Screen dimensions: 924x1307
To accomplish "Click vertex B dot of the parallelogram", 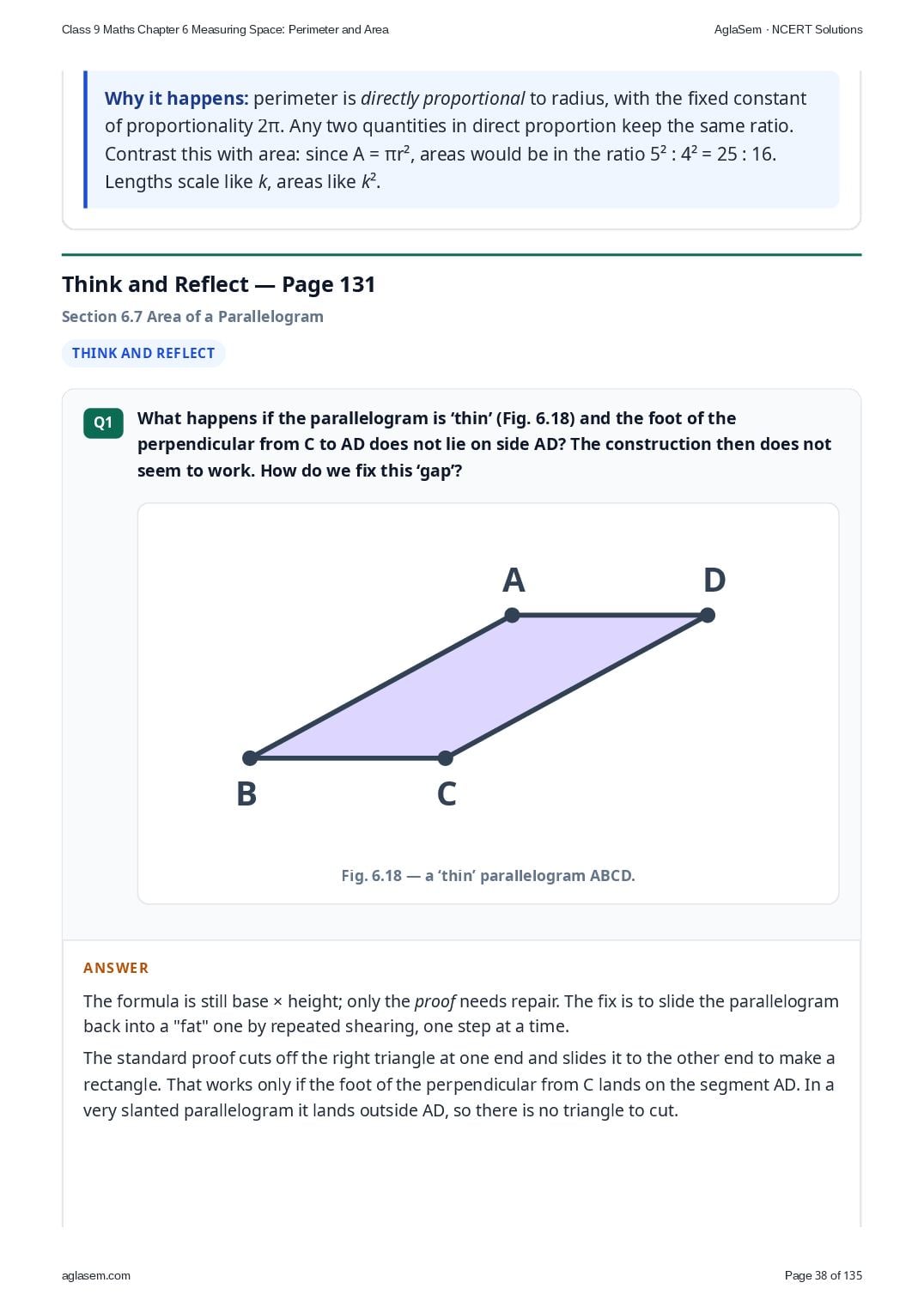I will 250,758.
